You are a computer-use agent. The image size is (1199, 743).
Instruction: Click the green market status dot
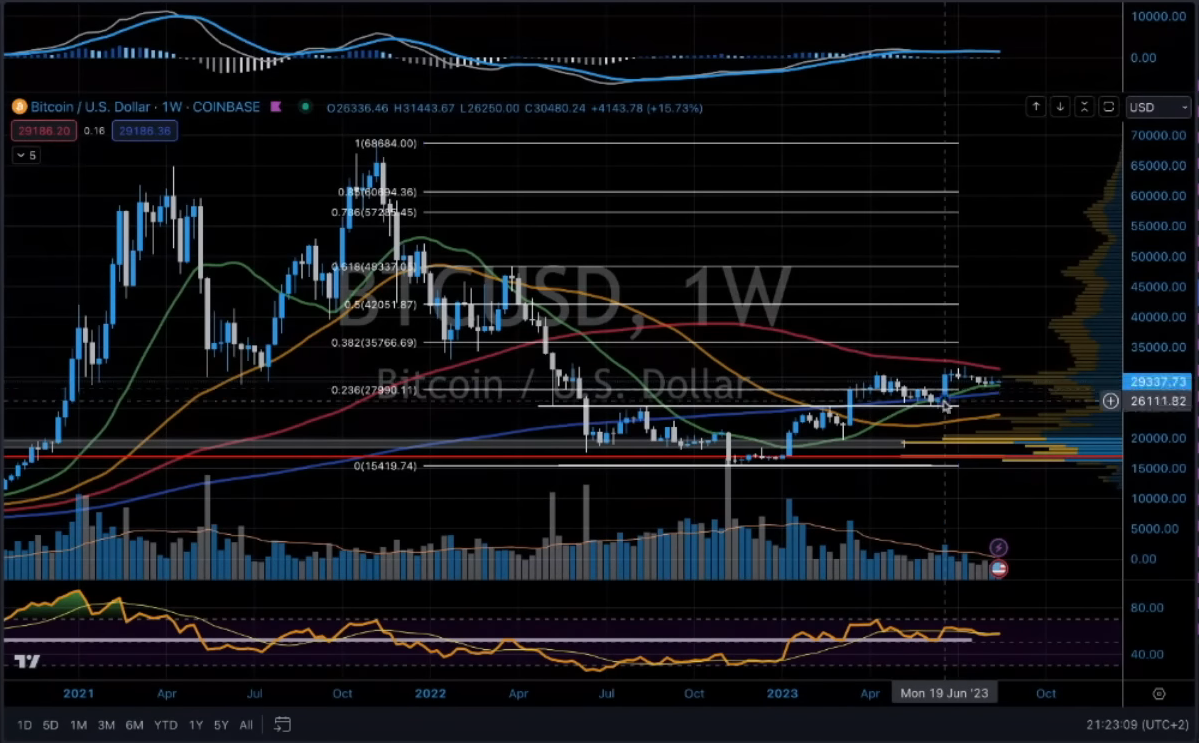[304, 107]
